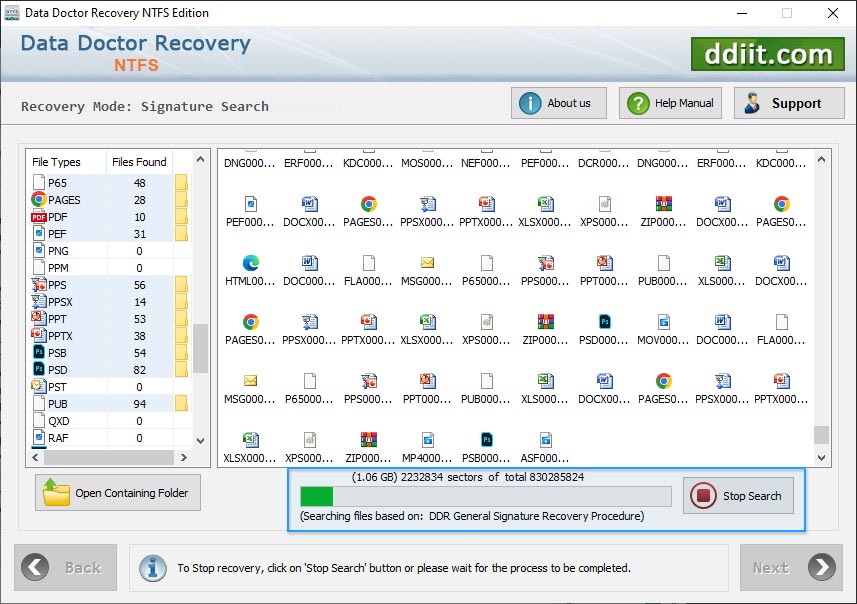Open the Help Manual
The width and height of the screenshot is (857, 604).
coord(670,102)
